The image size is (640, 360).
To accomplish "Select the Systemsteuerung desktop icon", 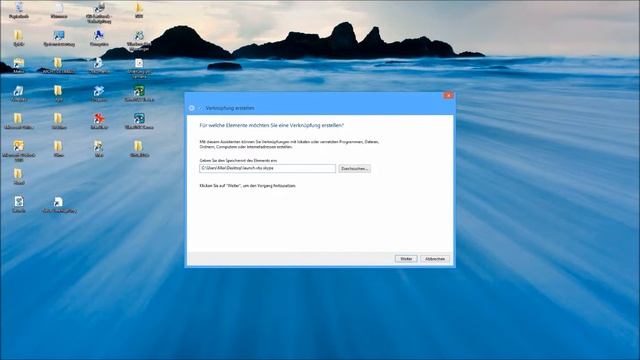I will point(59,38).
